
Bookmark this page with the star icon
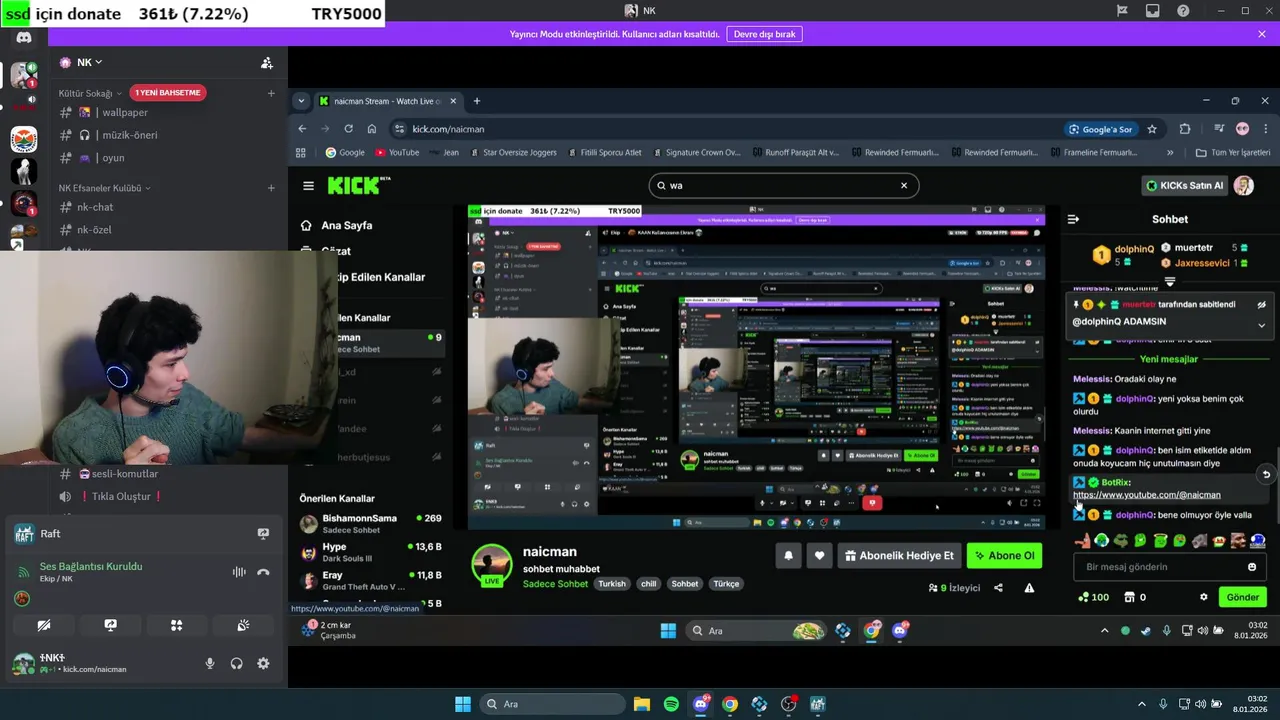1152,129
